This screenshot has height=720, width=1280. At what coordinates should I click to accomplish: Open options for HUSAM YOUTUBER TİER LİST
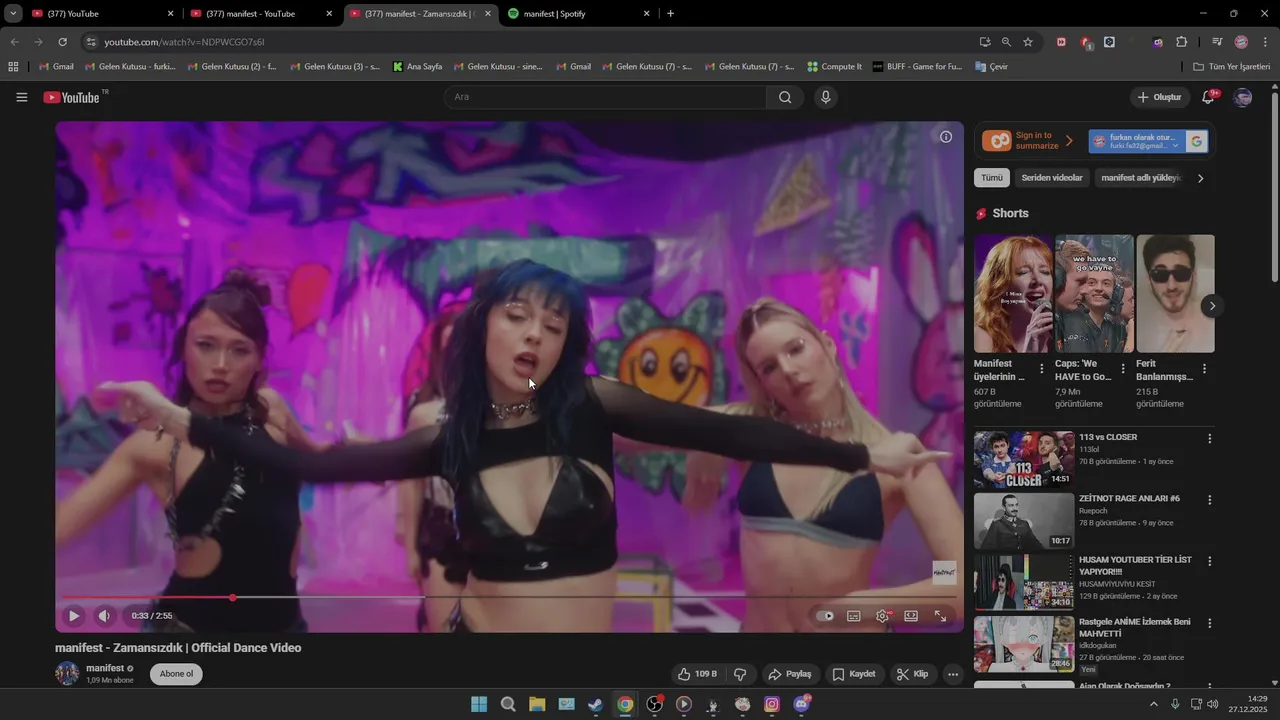[x=1209, y=561]
